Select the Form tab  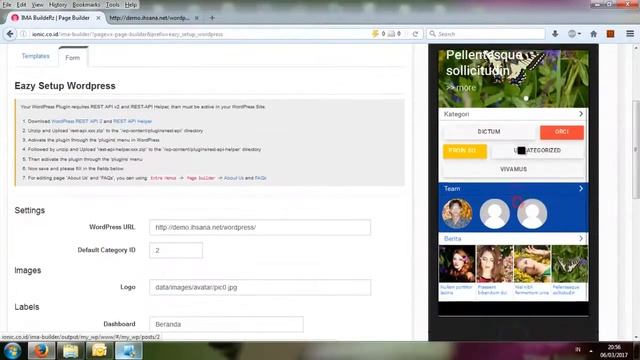(73, 58)
